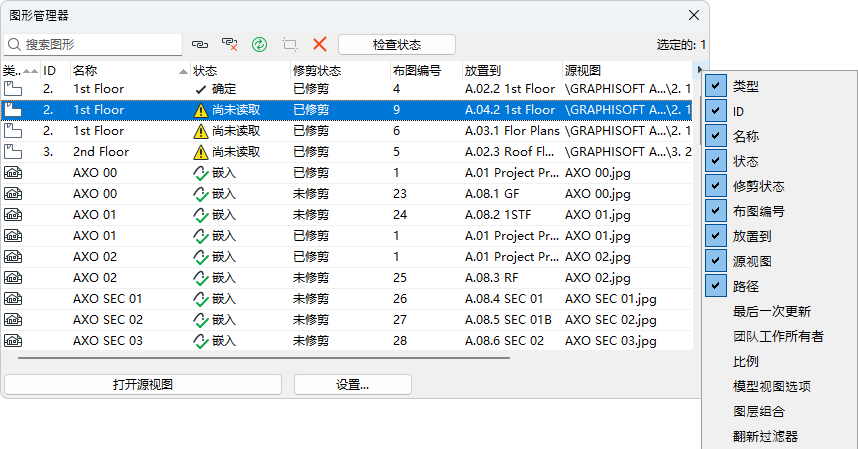Uncheck the 修剪状态 column checkbox
The height and width of the screenshot is (449, 858).
(x=715, y=186)
